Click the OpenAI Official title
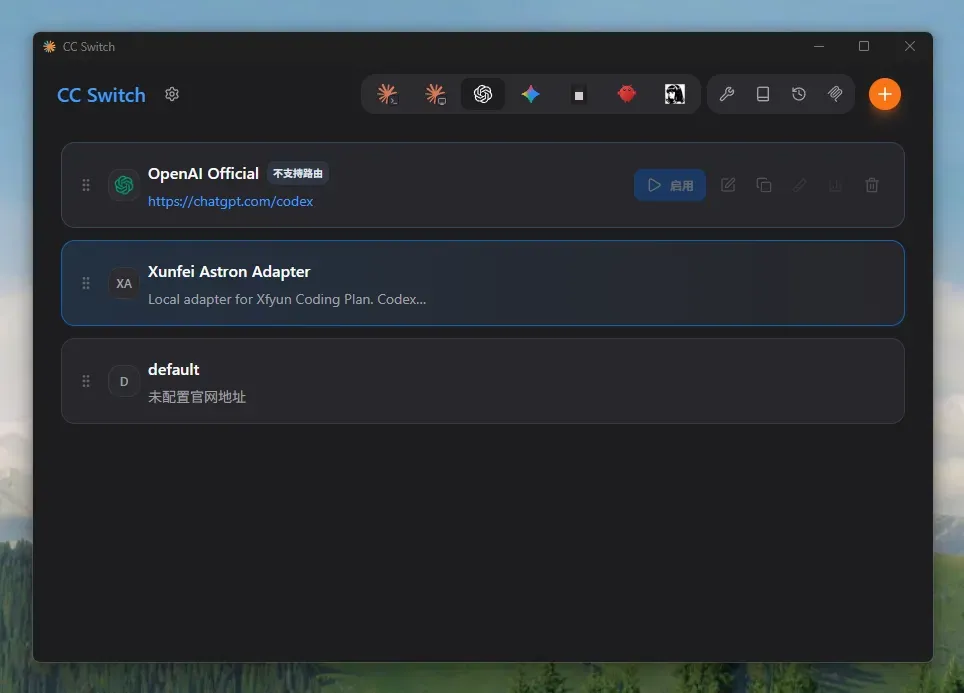 (203, 174)
